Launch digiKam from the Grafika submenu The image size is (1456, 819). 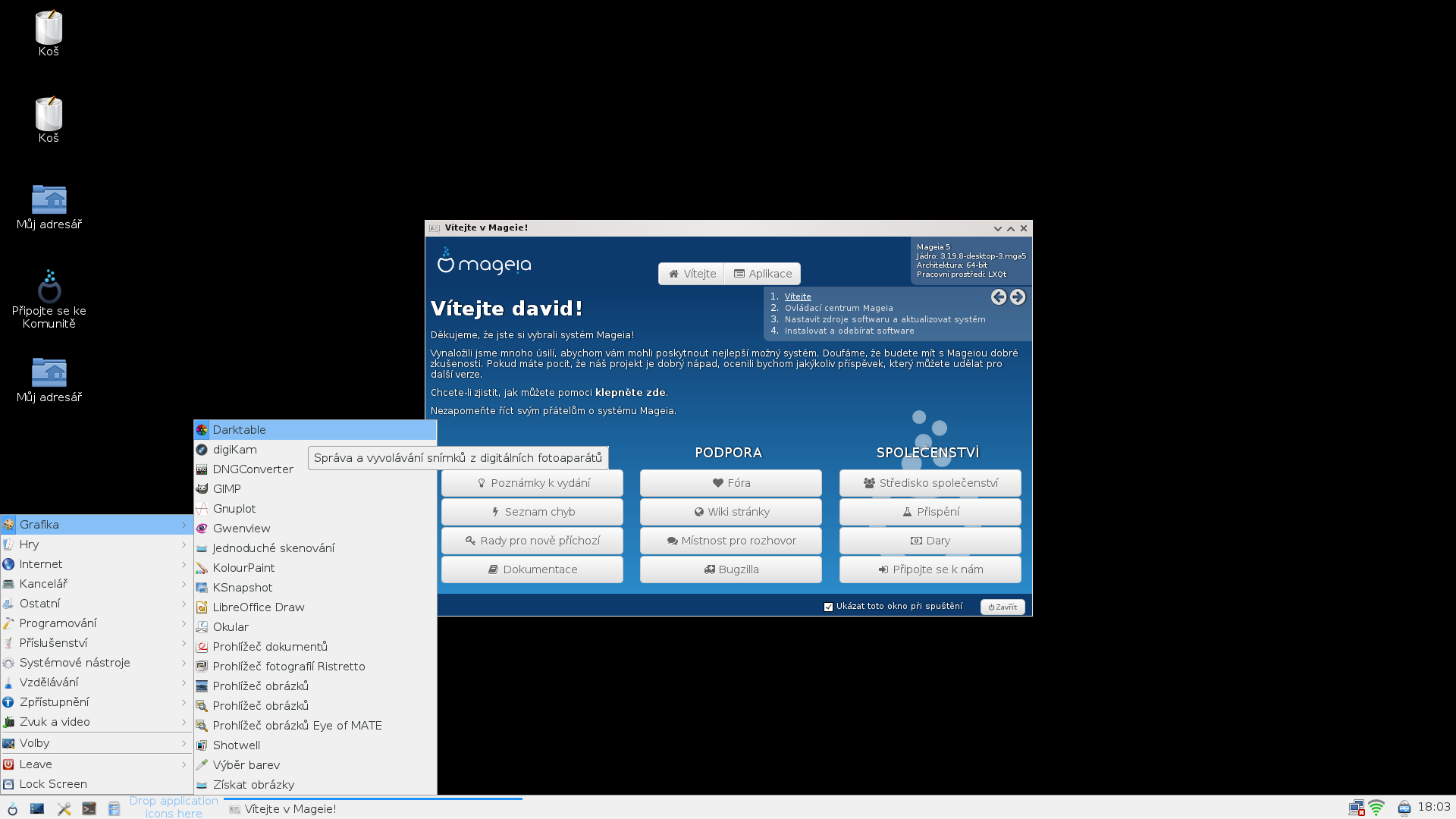click(315, 450)
